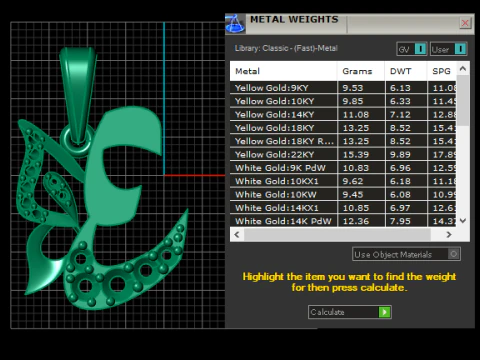Click the DWT column header
Viewport: 480px width, 360px height.
(x=406, y=71)
